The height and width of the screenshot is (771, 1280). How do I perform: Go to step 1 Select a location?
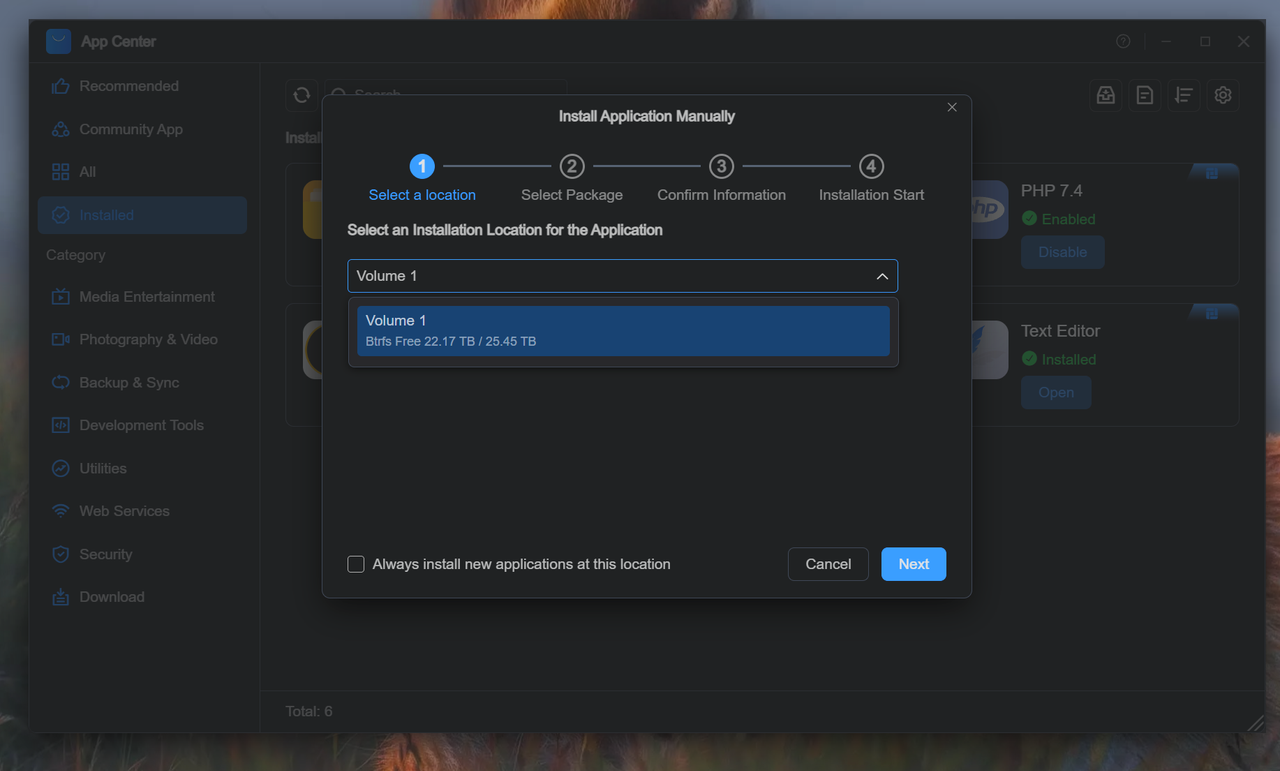422,180
